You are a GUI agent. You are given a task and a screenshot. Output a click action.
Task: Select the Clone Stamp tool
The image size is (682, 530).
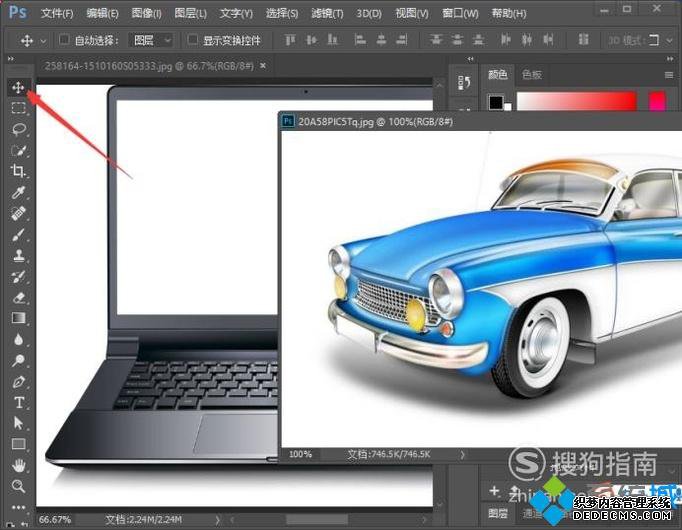18,255
